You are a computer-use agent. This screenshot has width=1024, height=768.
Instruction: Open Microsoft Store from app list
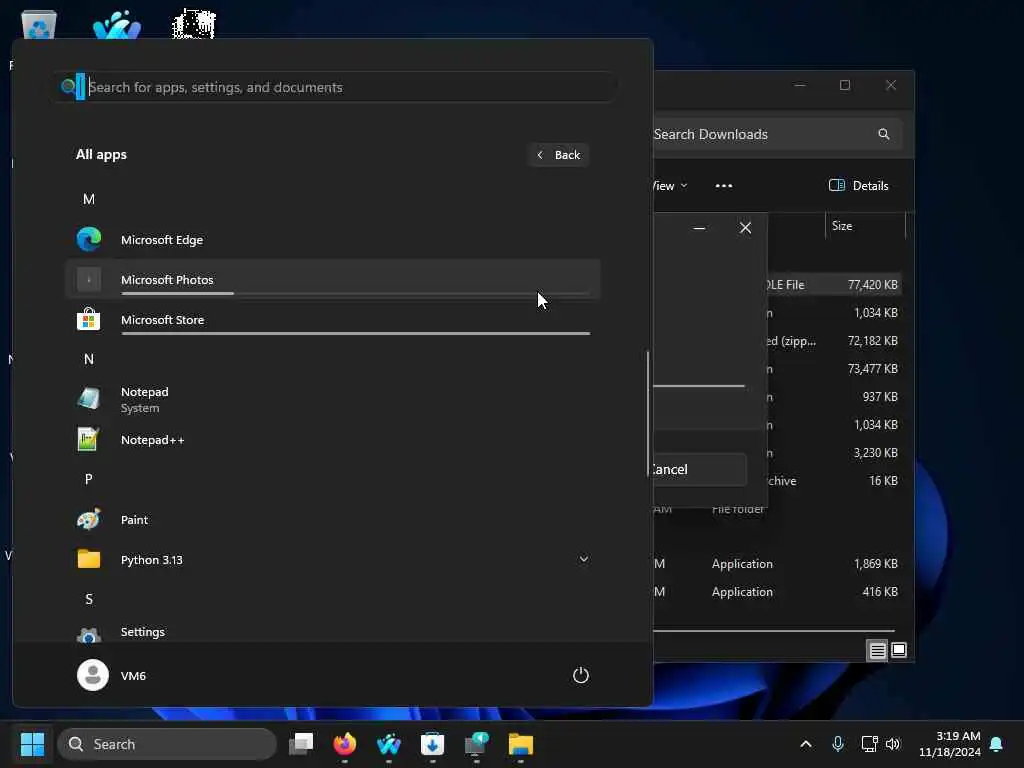[x=332, y=320]
